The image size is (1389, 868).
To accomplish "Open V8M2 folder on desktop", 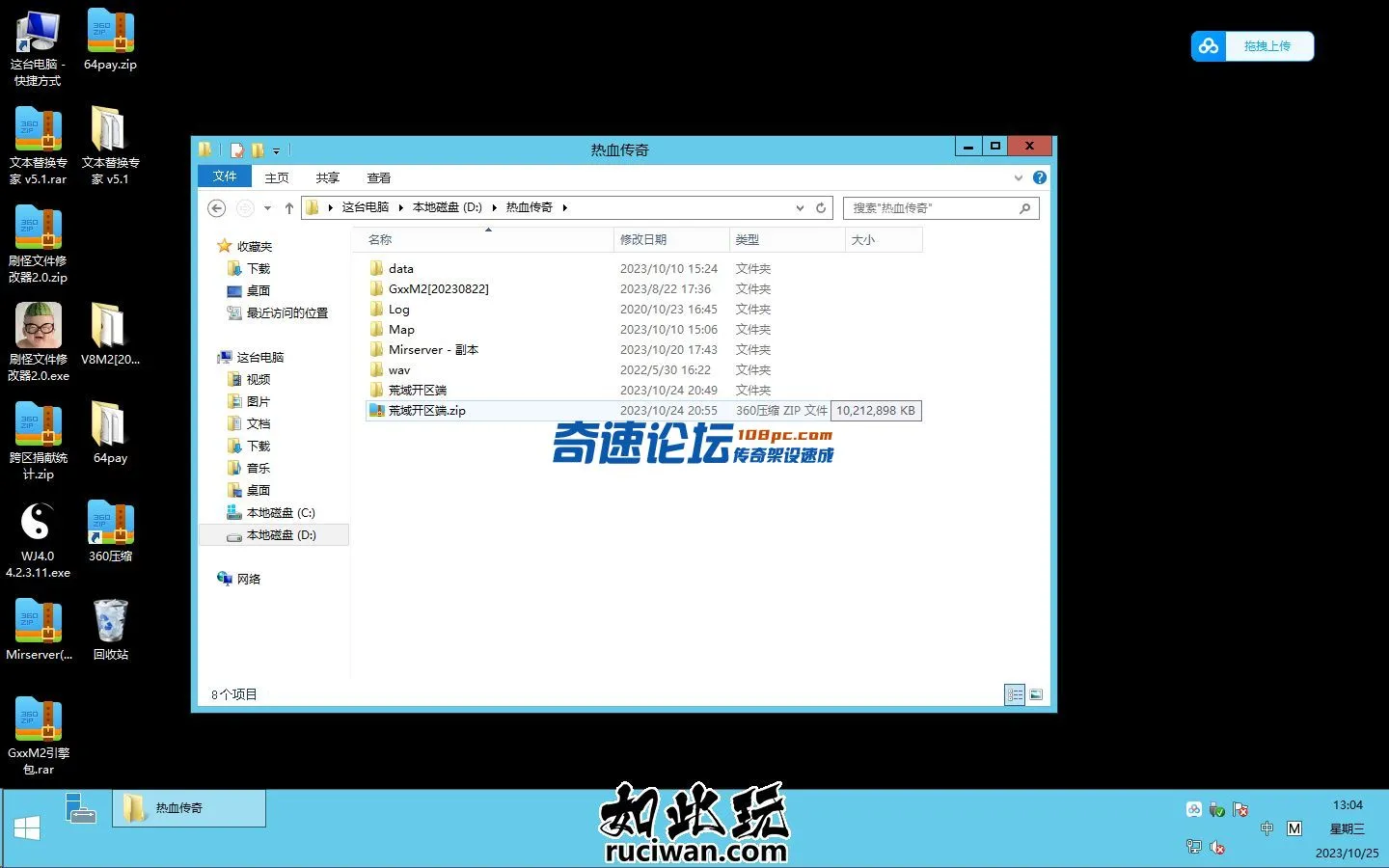I will (x=110, y=336).
